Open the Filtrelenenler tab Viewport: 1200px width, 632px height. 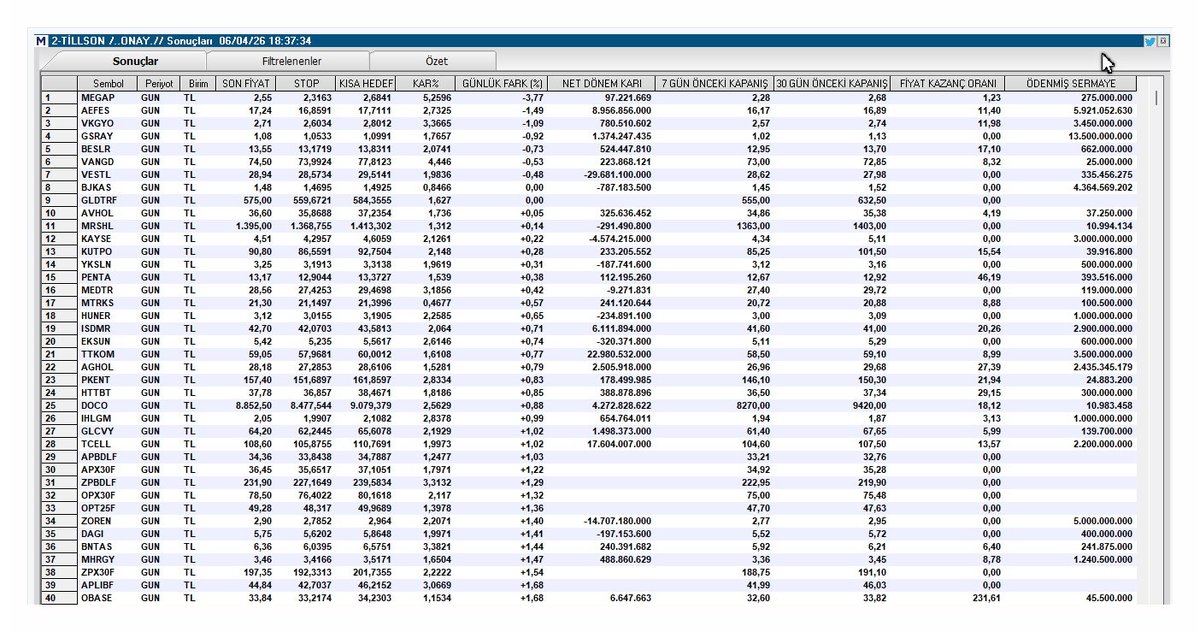coord(290,61)
